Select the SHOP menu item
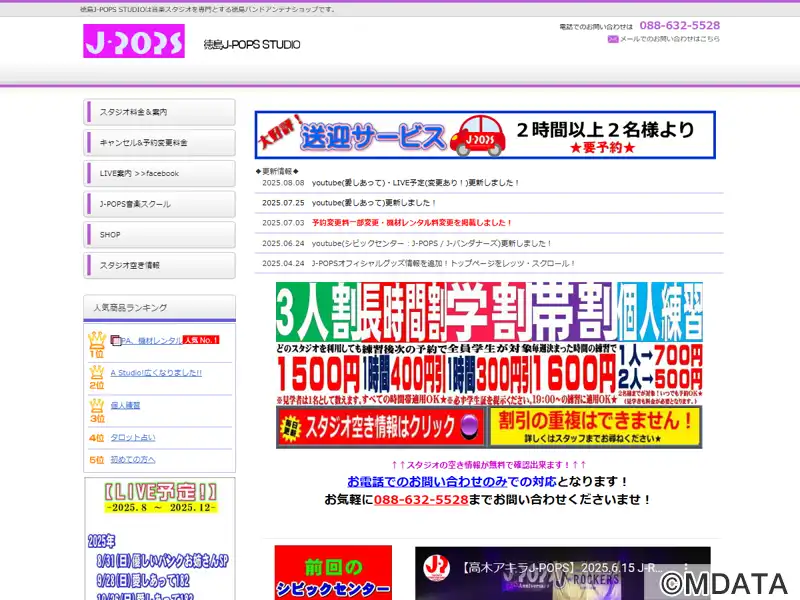800x600 pixels. pyautogui.click(x=159, y=234)
